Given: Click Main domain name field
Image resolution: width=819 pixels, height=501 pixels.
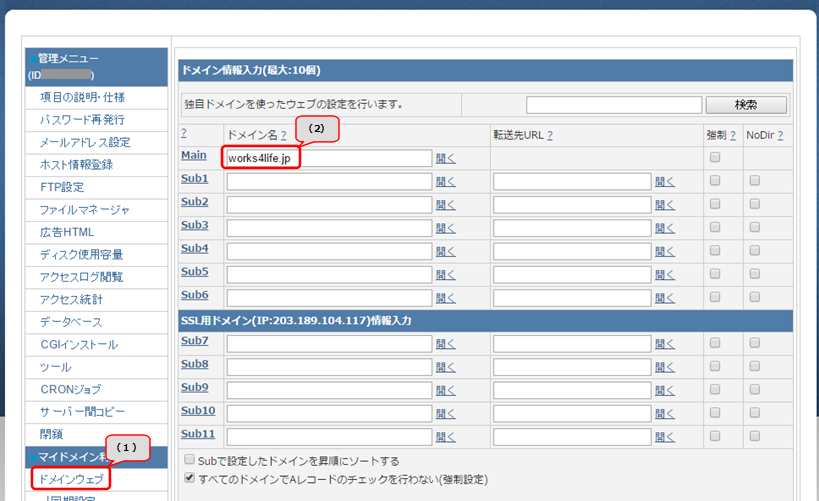Looking at the screenshot, I should [x=329, y=158].
